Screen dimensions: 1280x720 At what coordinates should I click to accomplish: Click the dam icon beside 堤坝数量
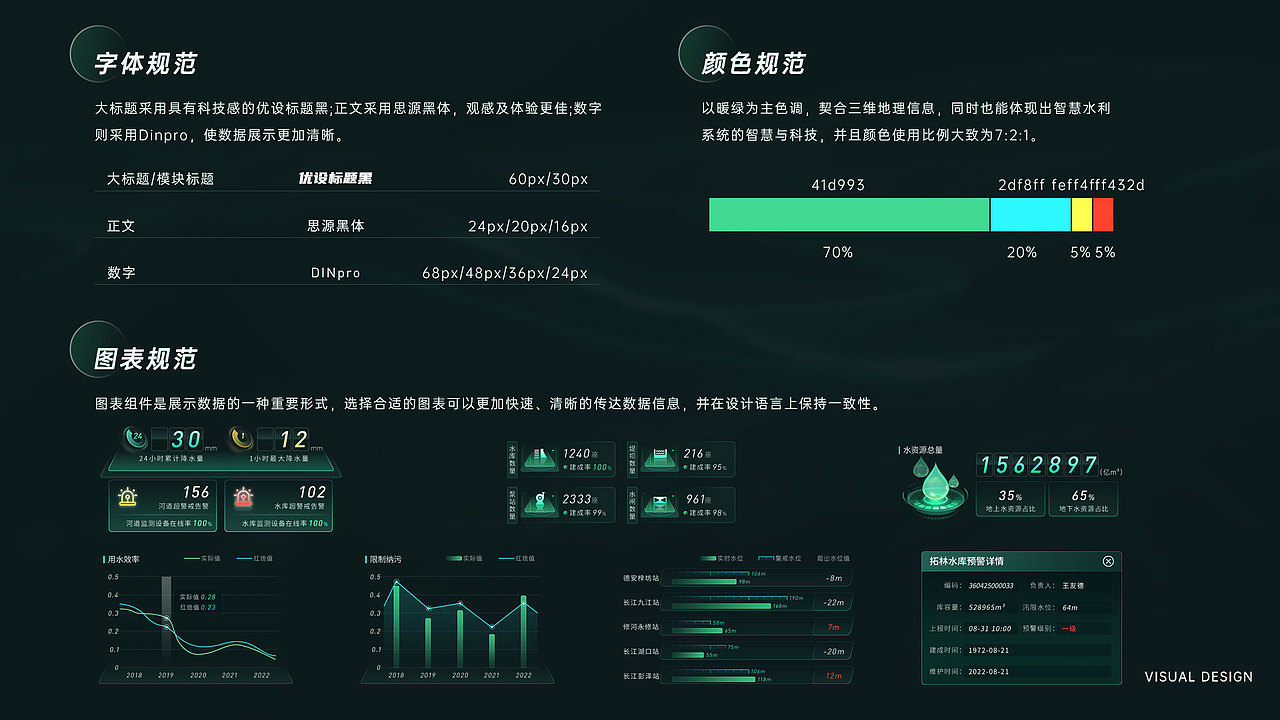click(x=660, y=459)
